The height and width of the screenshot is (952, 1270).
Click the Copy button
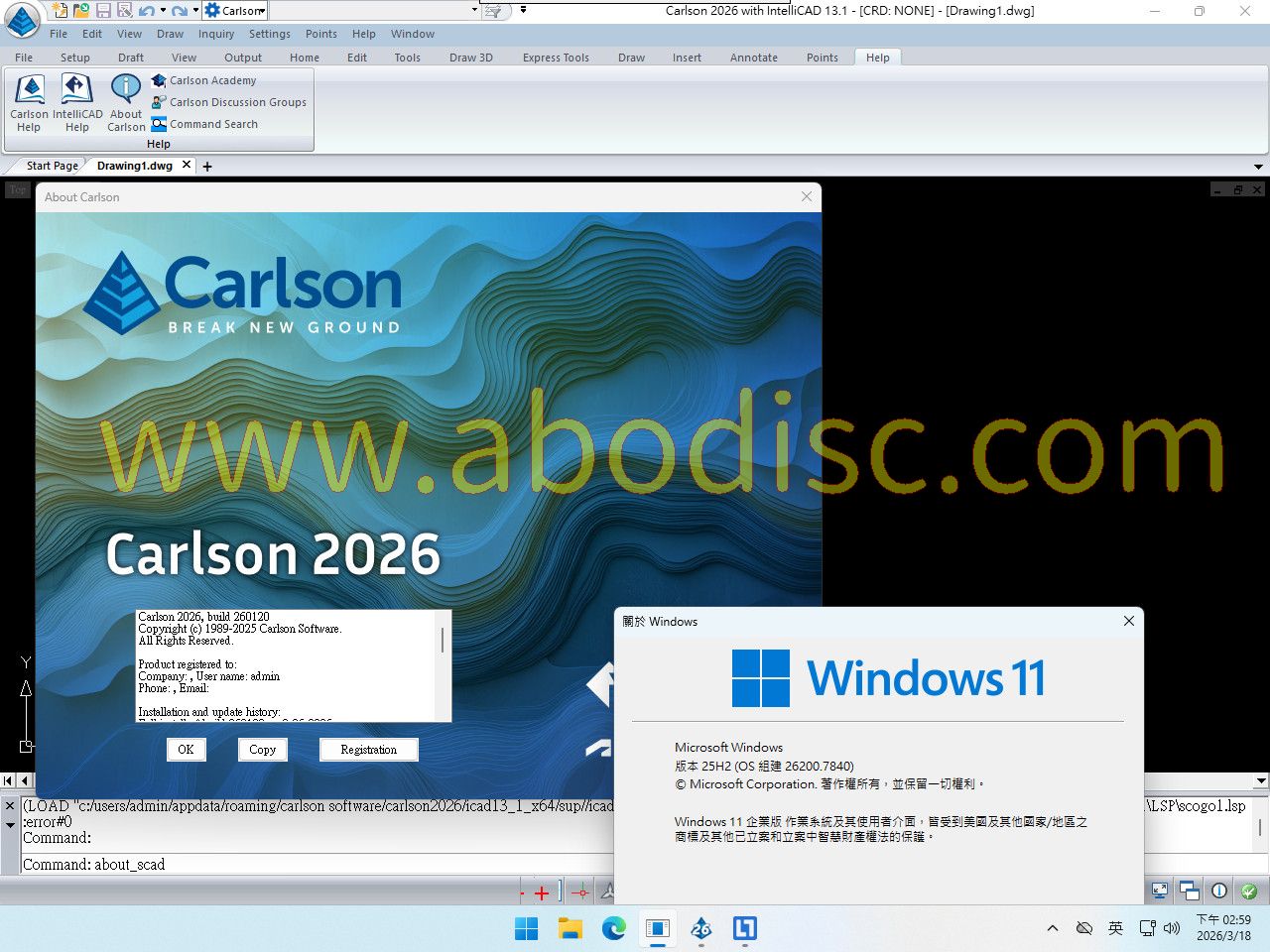262,750
